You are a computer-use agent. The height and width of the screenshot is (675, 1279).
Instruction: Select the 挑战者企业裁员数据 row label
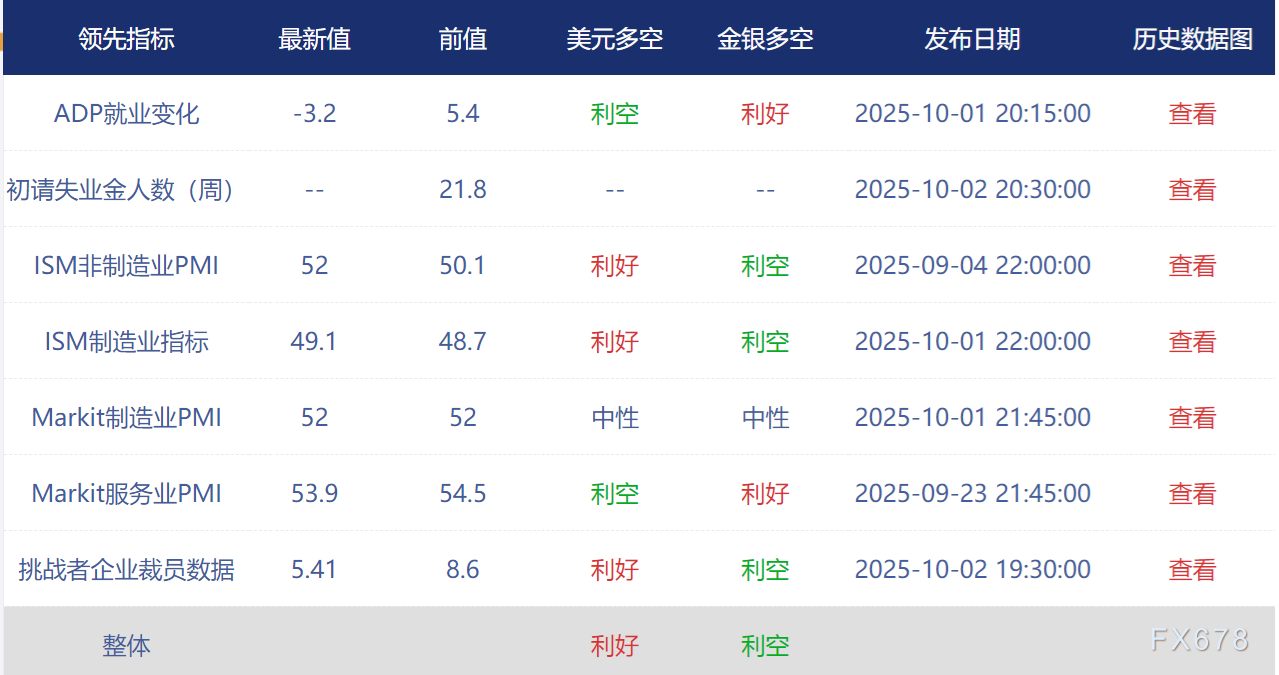[127, 570]
